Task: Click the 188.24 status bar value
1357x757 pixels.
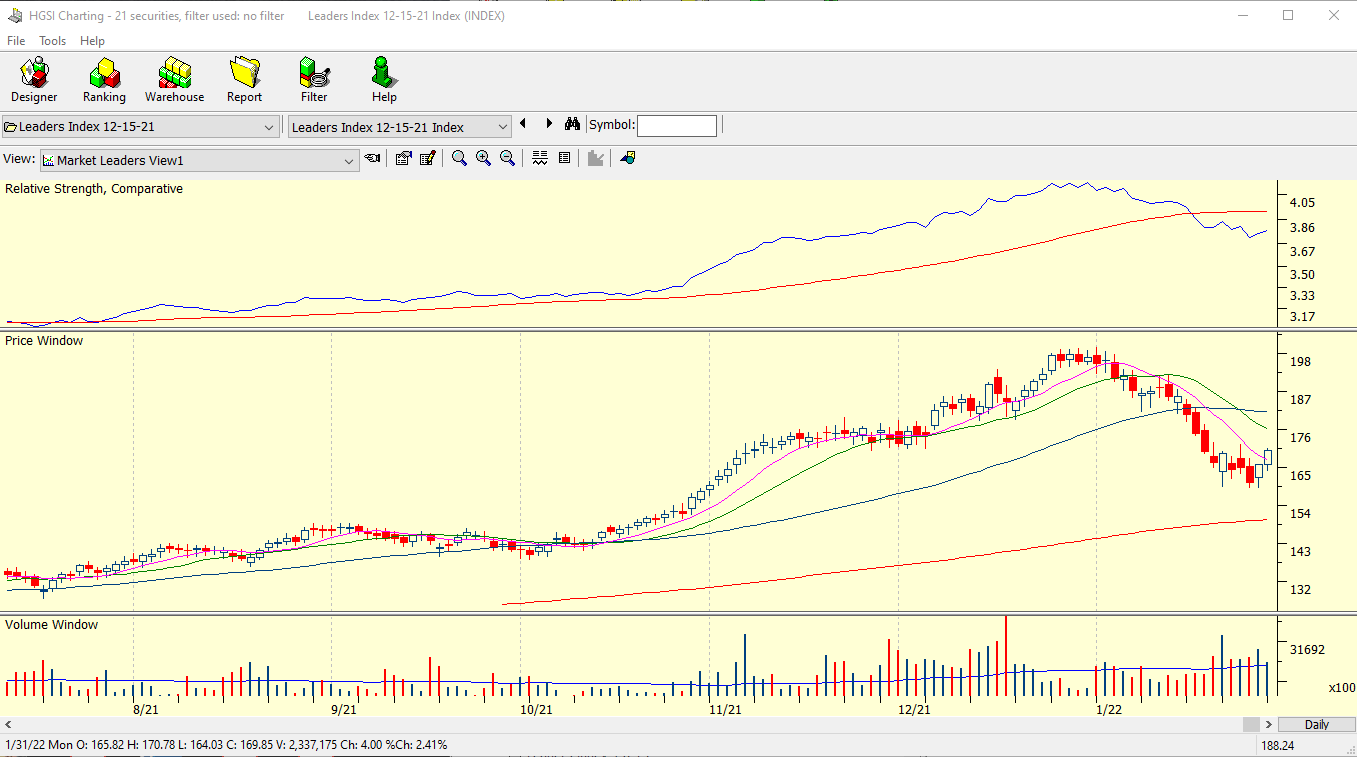Action: pyautogui.click(x=1277, y=745)
